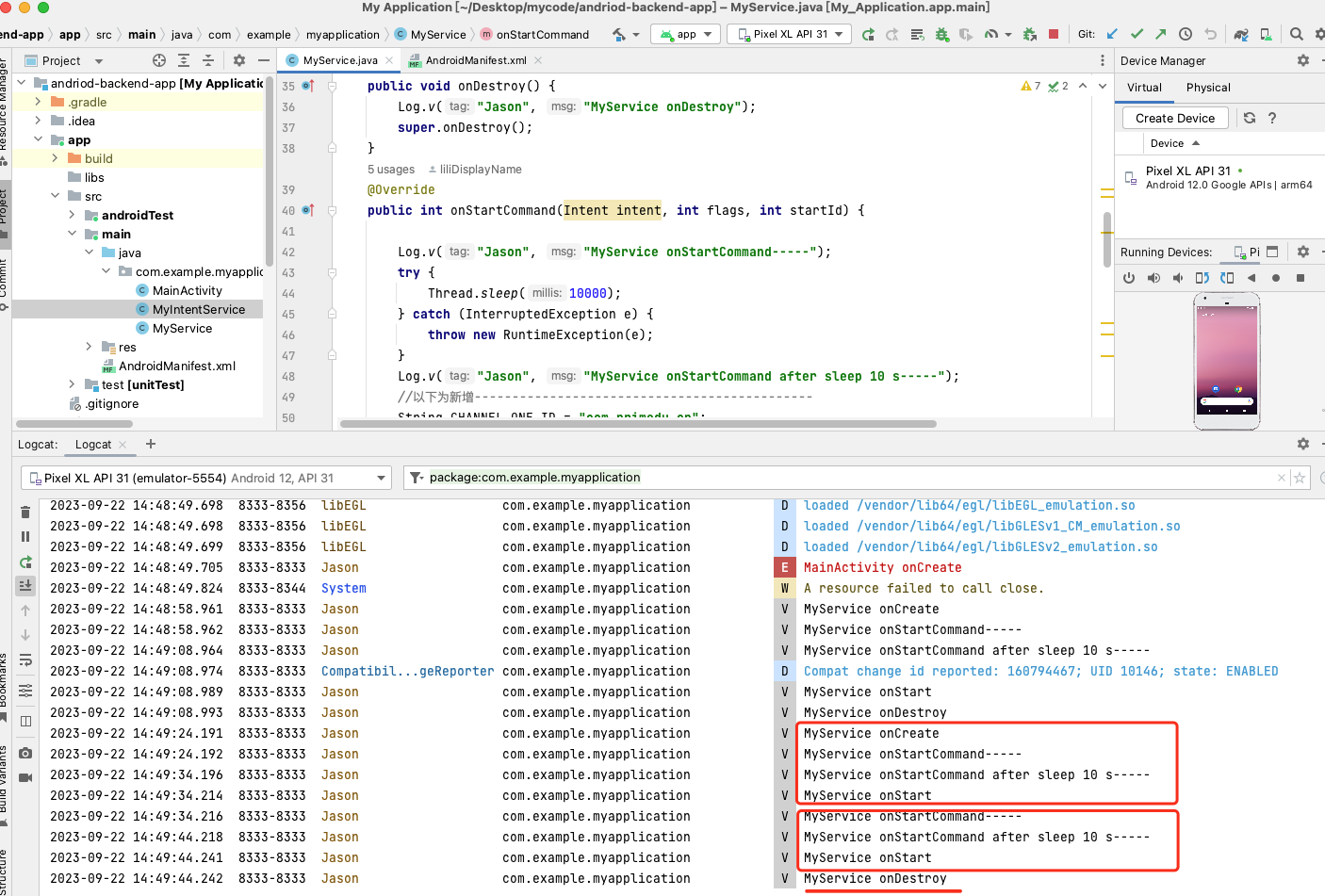Click Expand All icon in Project panel
The height and width of the screenshot is (896, 1325).
[x=184, y=60]
